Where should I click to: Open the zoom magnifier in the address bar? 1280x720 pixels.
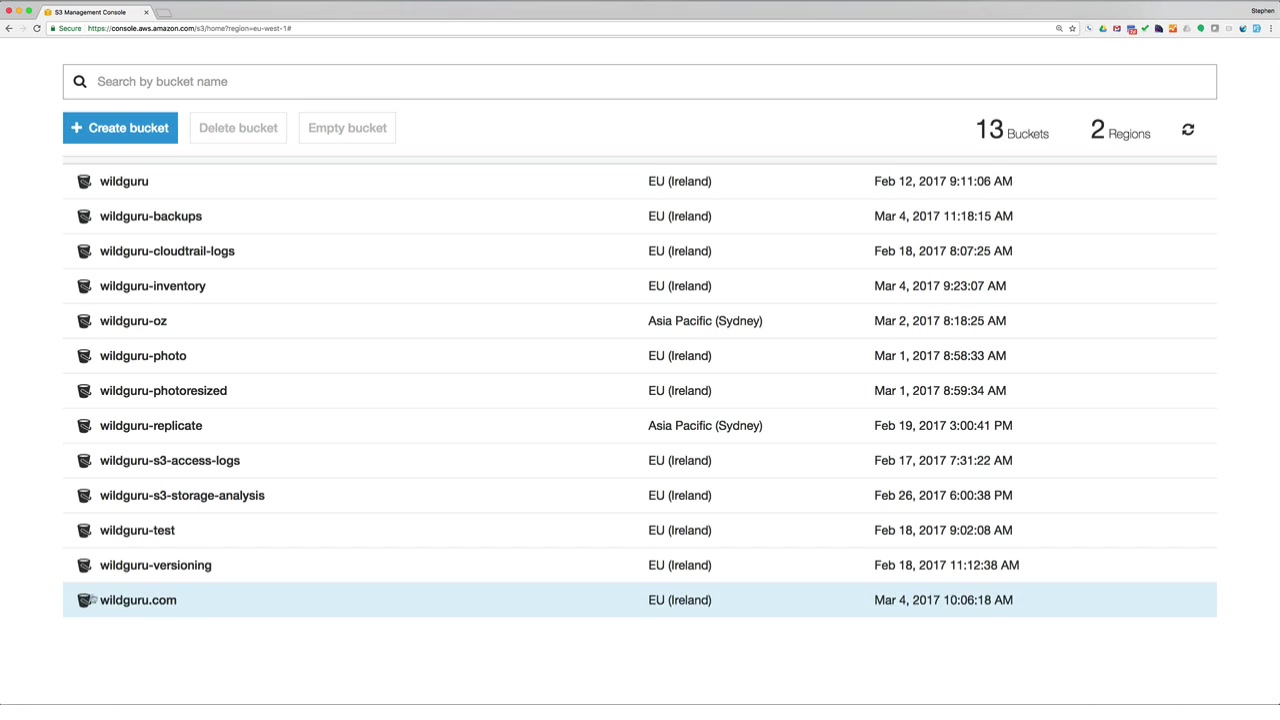(1059, 28)
